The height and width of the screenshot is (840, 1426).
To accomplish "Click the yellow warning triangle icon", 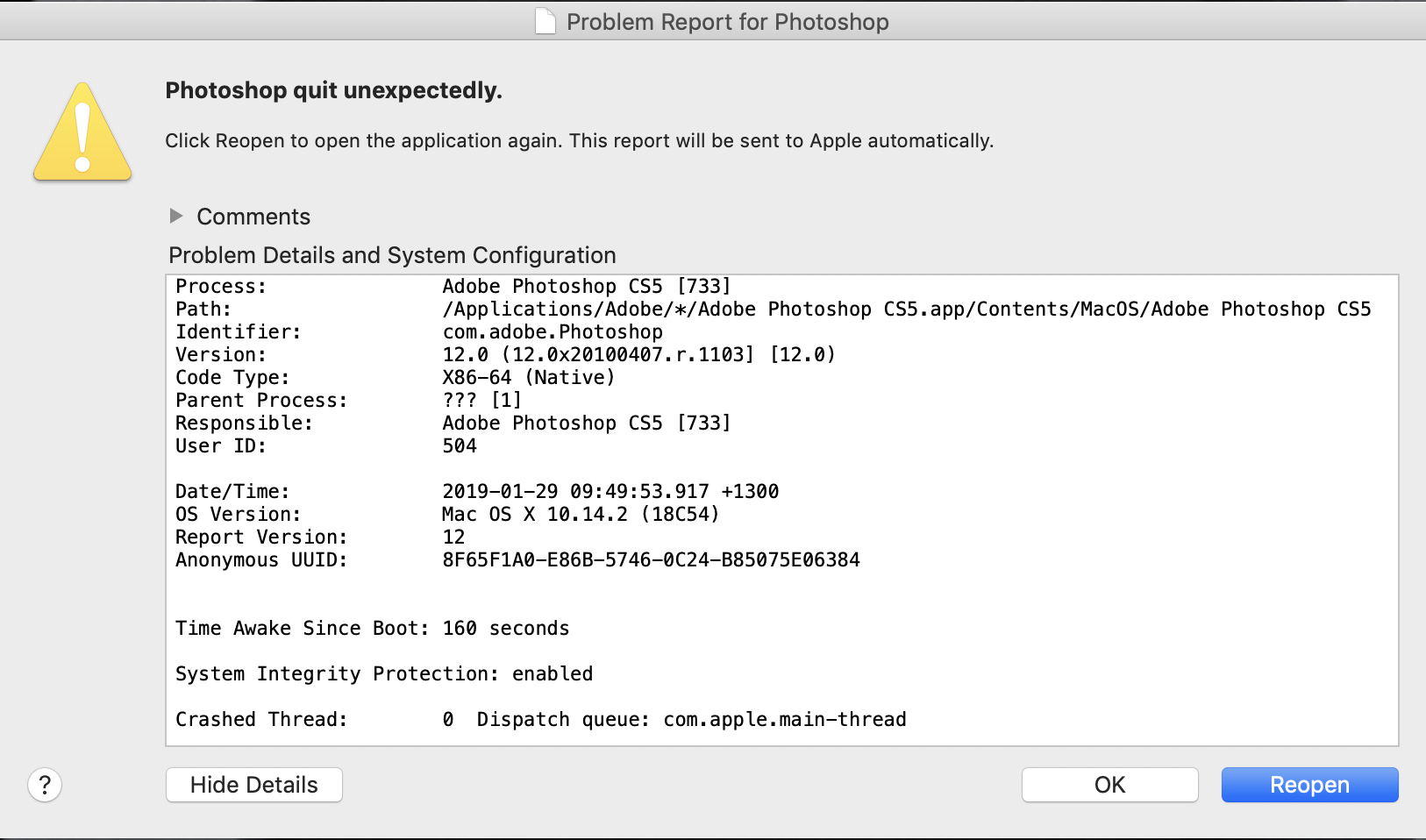I will (82, 134).
